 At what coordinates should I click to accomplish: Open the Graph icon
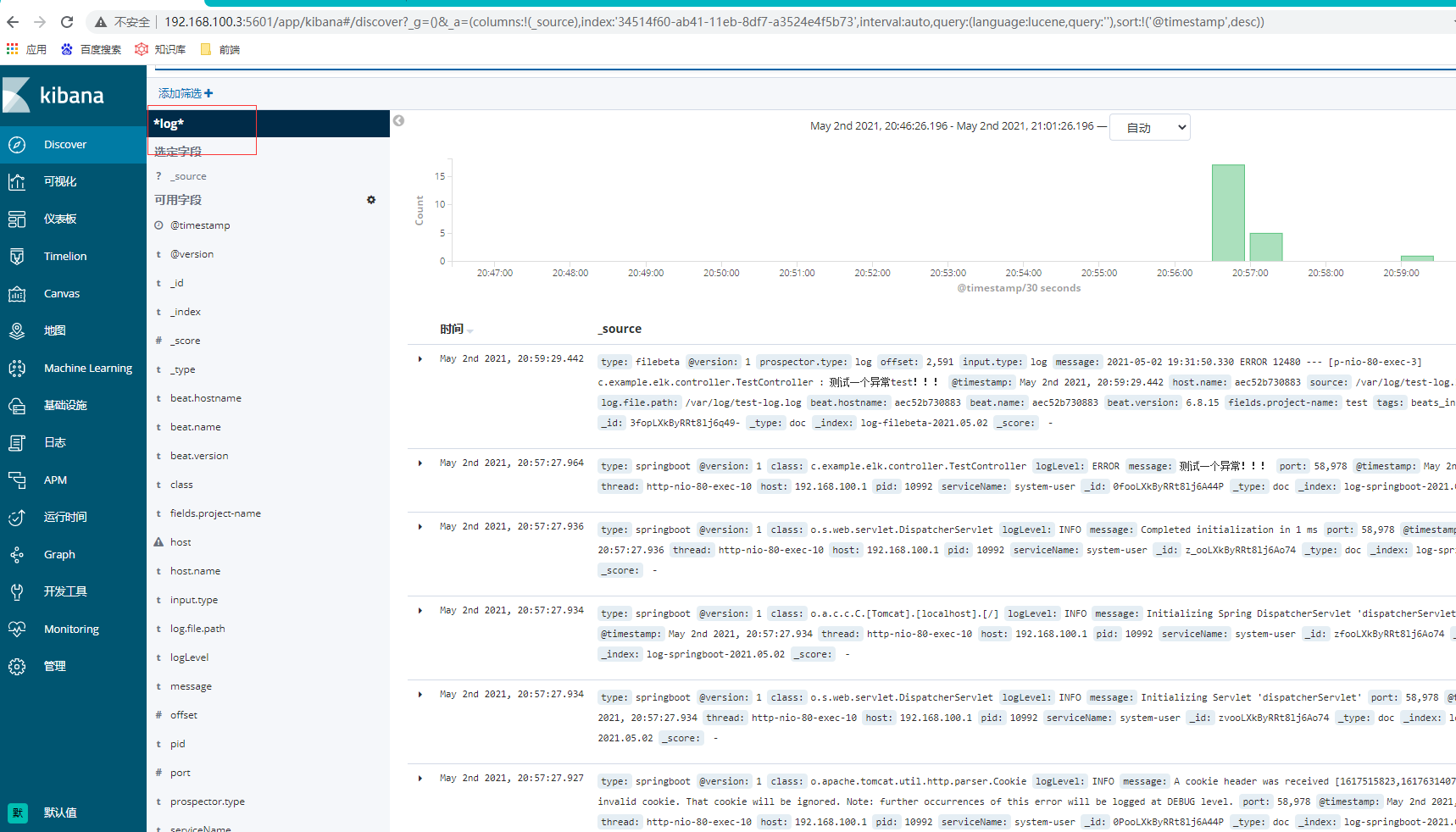click(x=17, y=555)
